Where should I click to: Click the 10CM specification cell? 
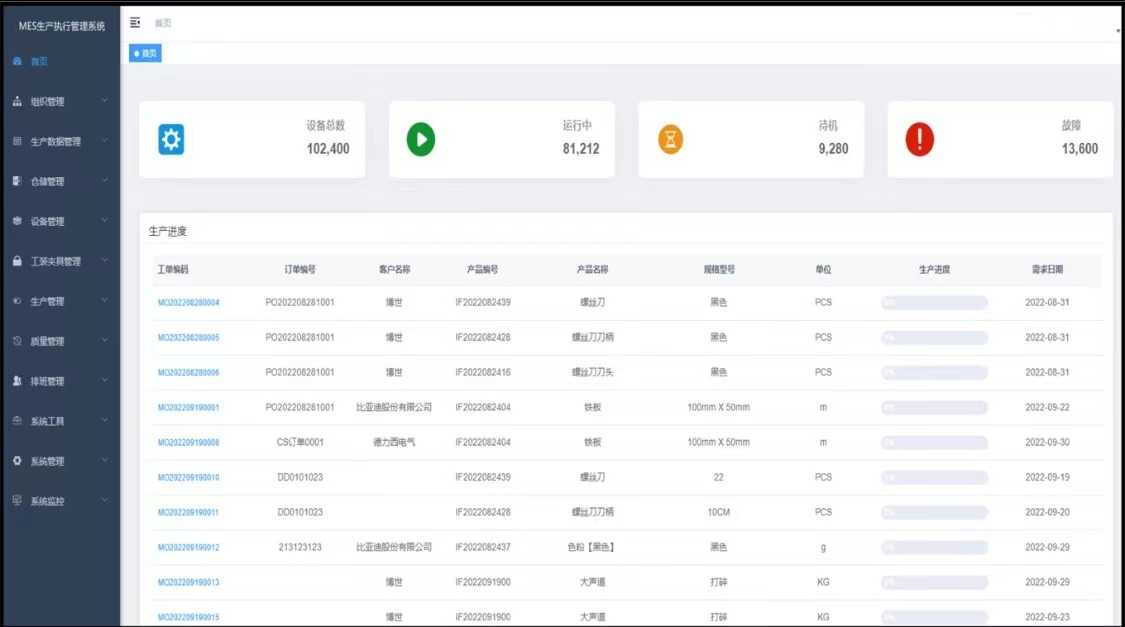[718, 512]
